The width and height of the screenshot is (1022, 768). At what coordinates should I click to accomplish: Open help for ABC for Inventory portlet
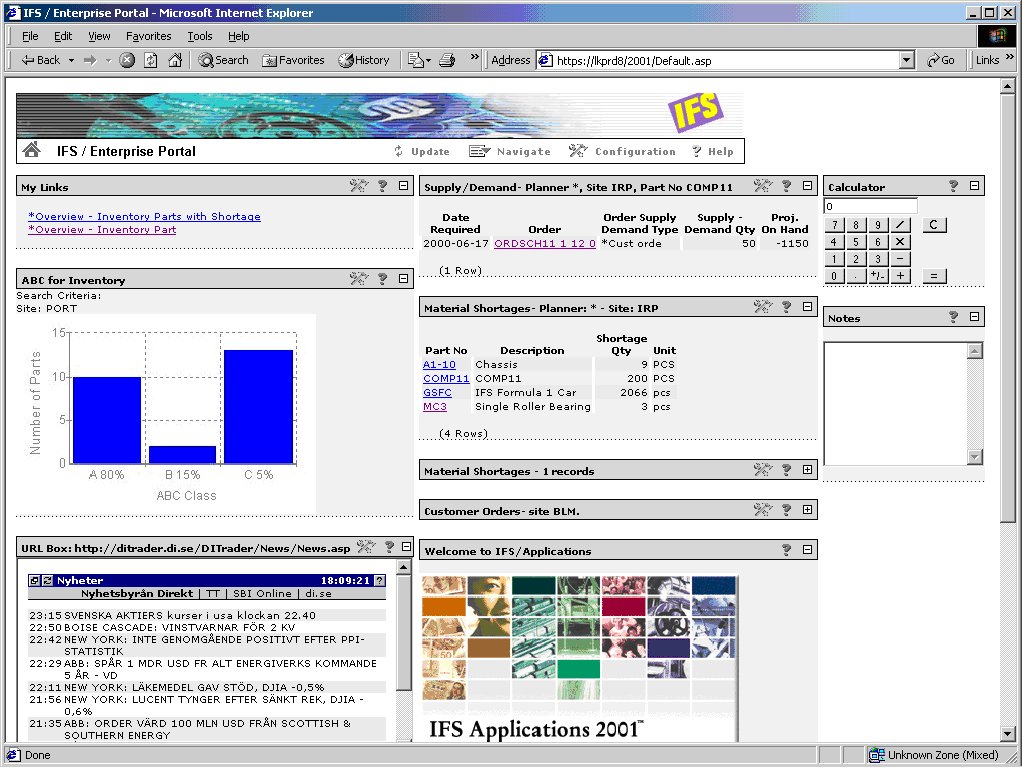click(383, 279)
